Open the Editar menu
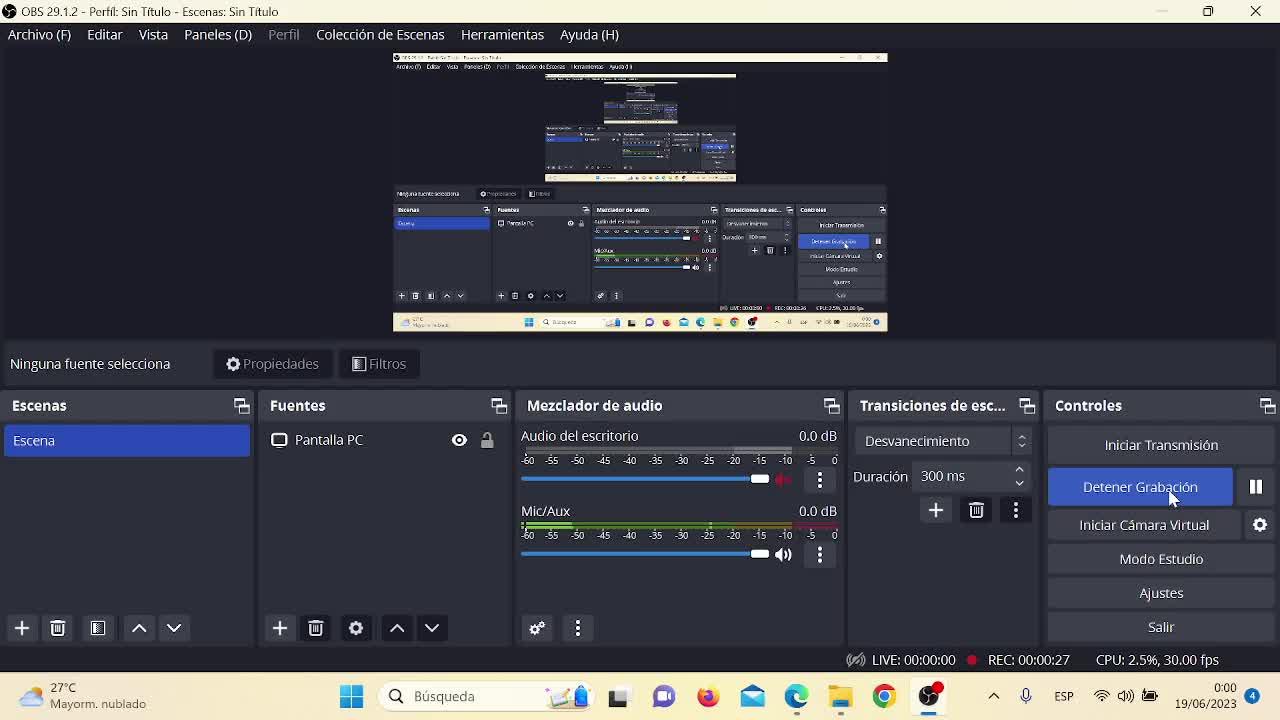The image size is (1280, 720). tap(105, 35)
